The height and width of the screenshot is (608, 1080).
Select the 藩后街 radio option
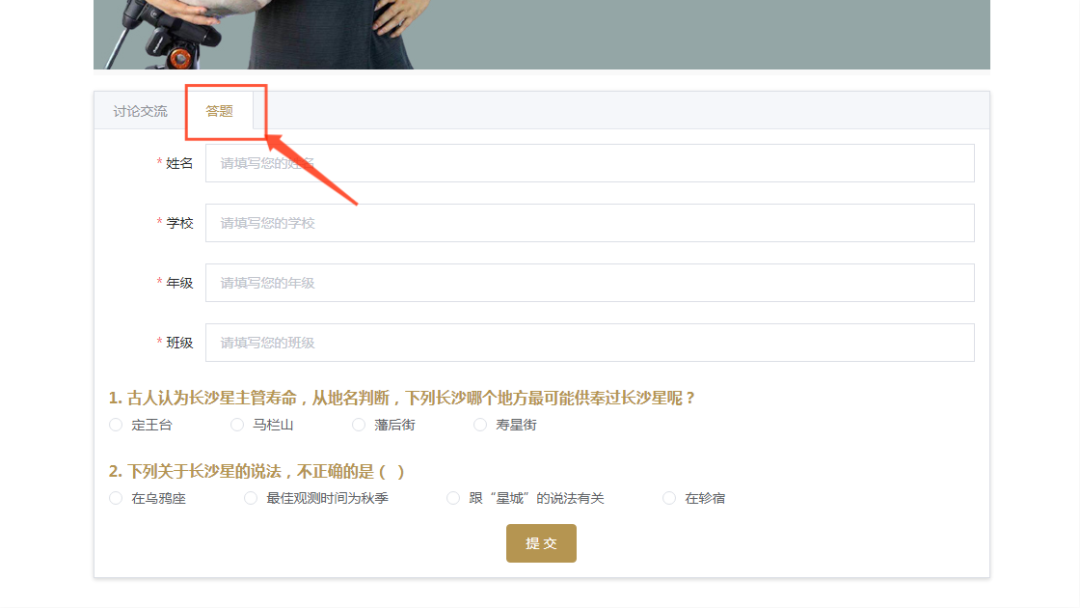pyautogui.click(x=358, y=425)
